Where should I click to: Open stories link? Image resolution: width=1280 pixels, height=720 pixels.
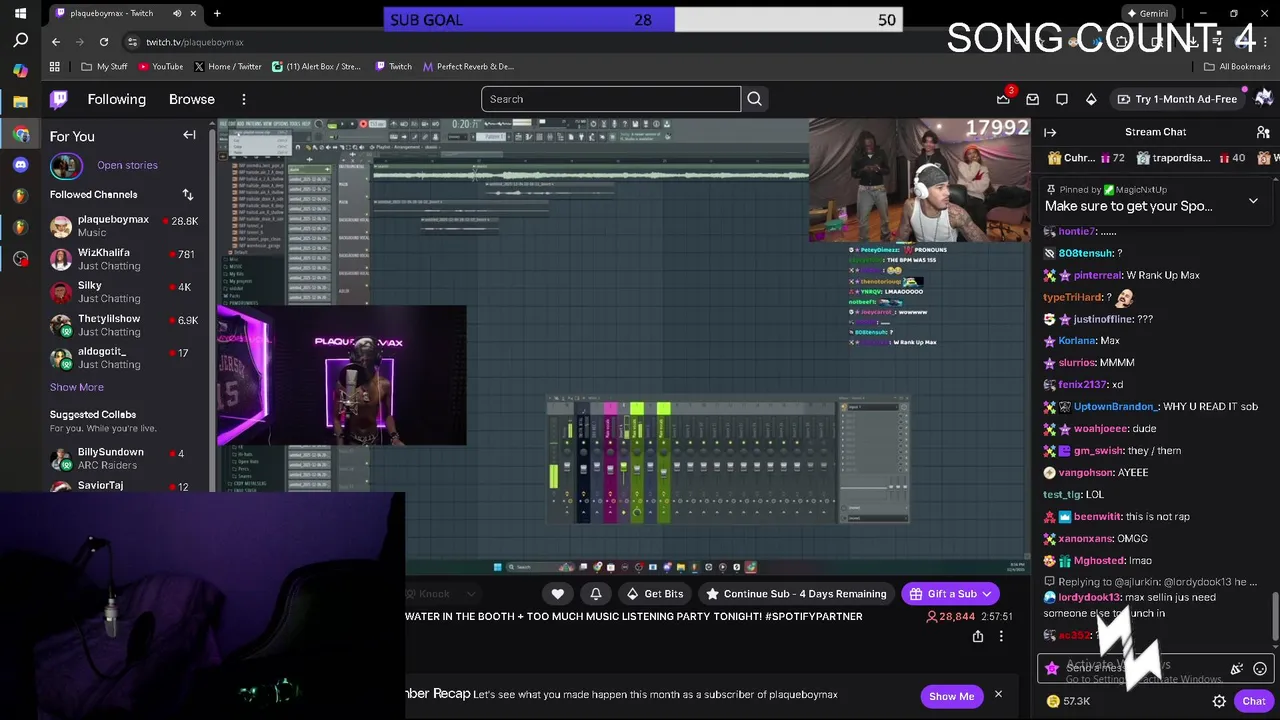[x=127, y=165]
